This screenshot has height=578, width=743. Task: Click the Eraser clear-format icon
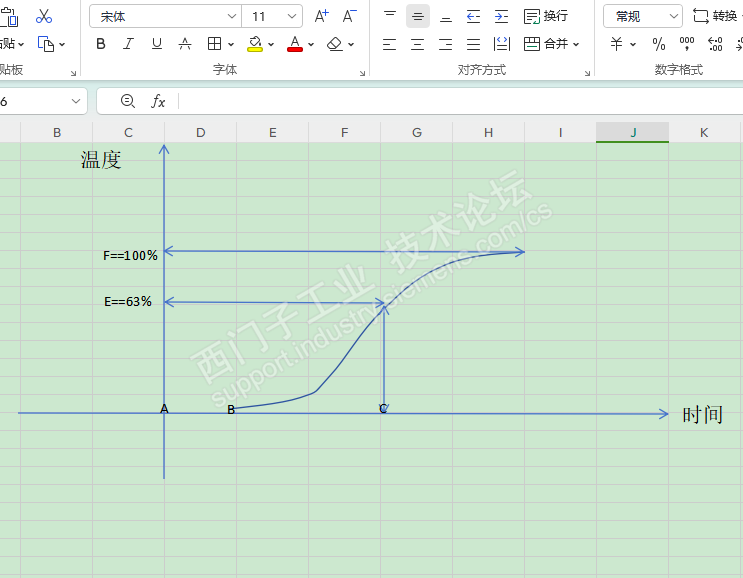click(x=335, y=44)
